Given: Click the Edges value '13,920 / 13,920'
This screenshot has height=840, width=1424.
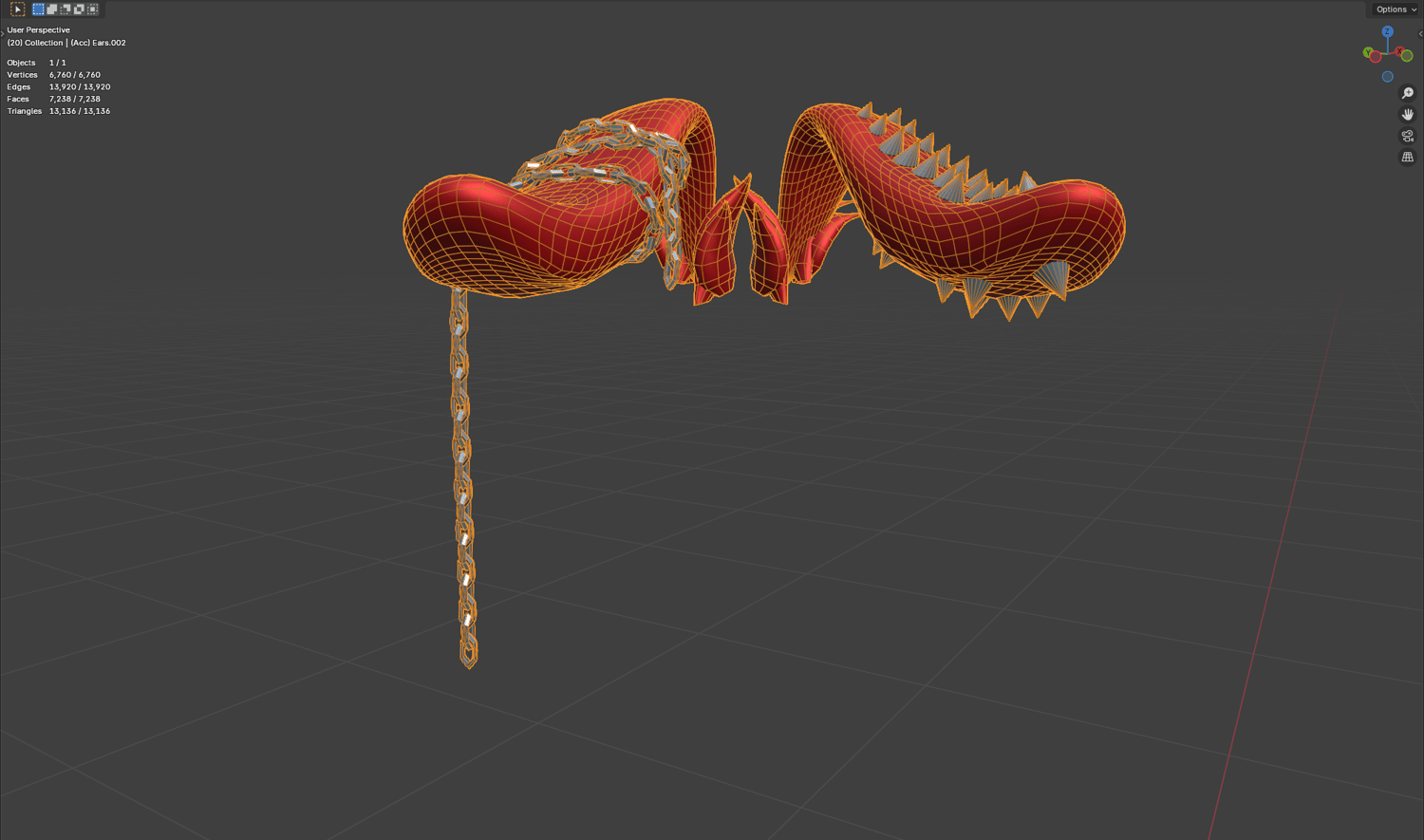Looking at the screenshot, I should (80, 87).
